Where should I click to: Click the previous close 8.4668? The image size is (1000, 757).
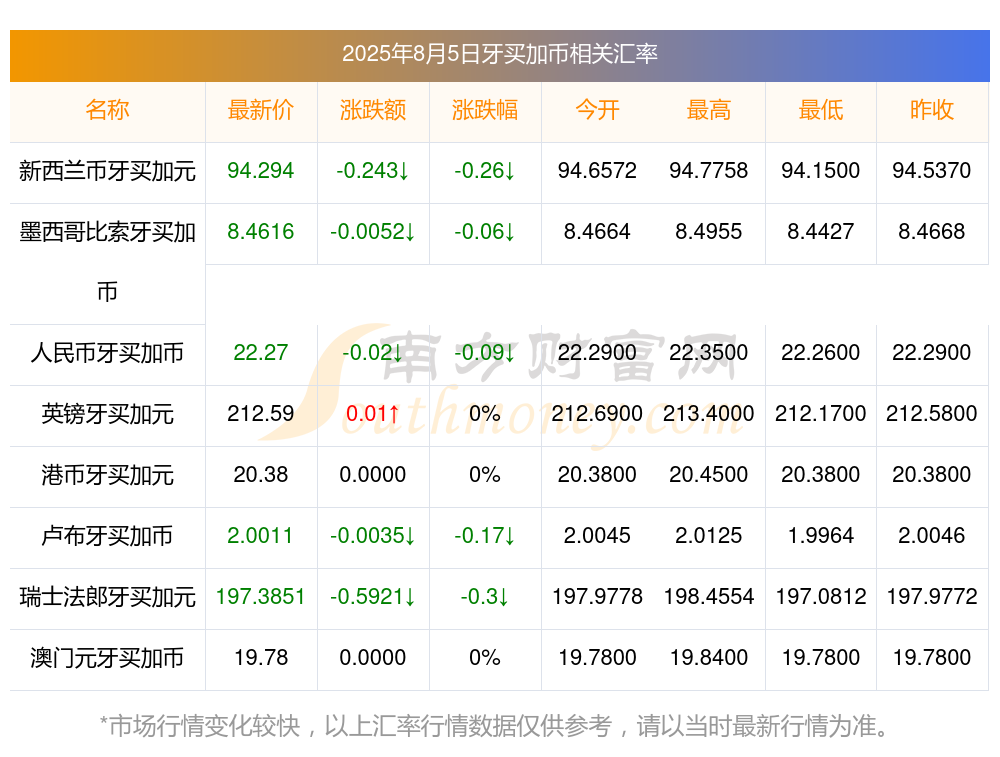click(x=932, y=232)
